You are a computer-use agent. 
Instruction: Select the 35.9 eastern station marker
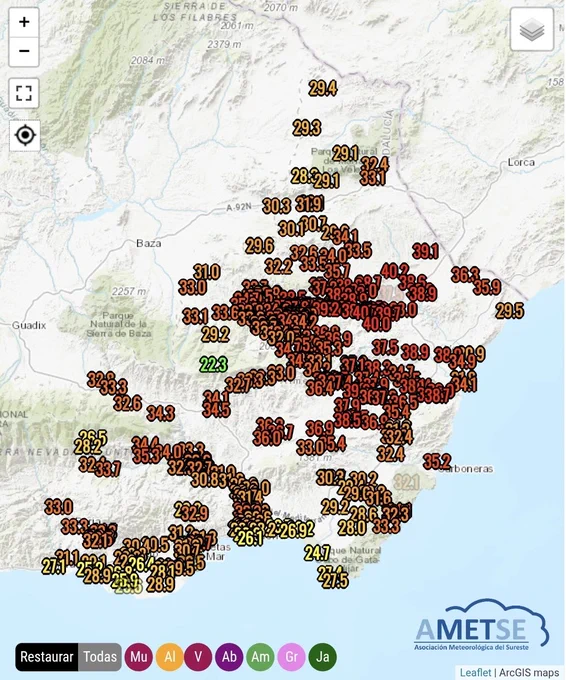pos(487,287)
